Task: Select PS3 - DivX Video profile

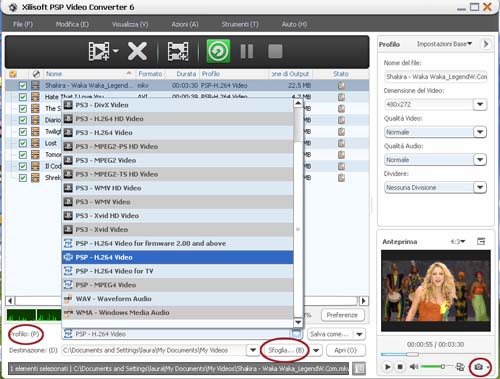Action: [177, 105]
